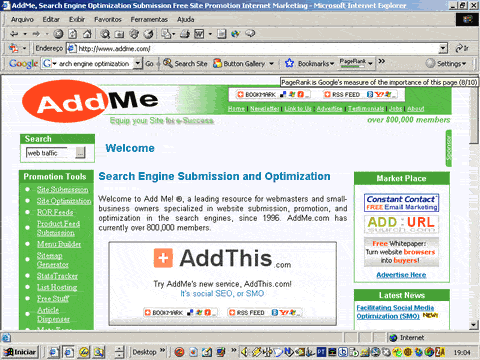Go to the Home page icon
This screenshot has height=360, width=480.
[87, 34]
